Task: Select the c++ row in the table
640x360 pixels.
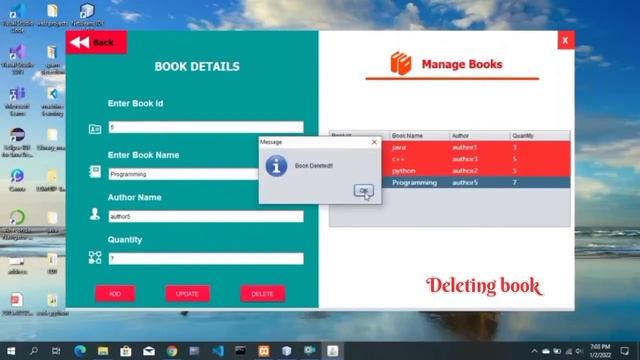Action: [476, 159]
